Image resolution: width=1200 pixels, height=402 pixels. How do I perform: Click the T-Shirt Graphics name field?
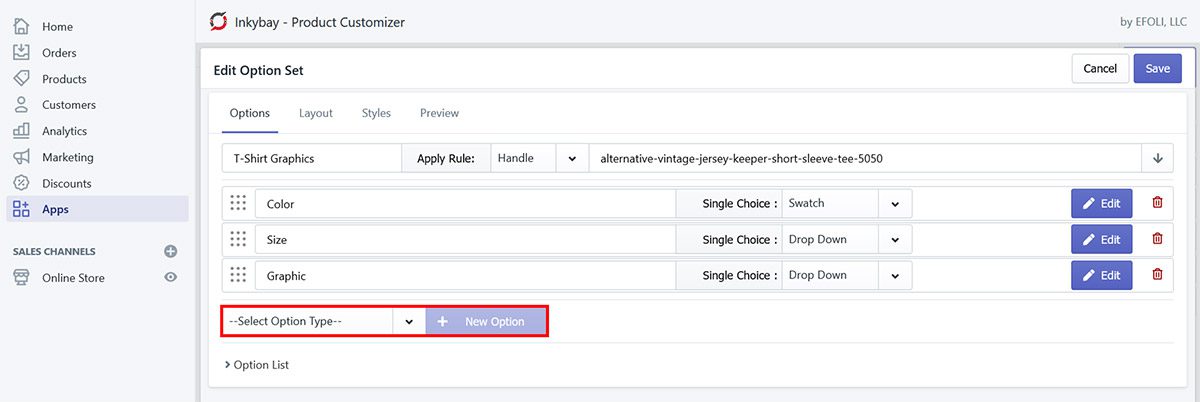312,158
